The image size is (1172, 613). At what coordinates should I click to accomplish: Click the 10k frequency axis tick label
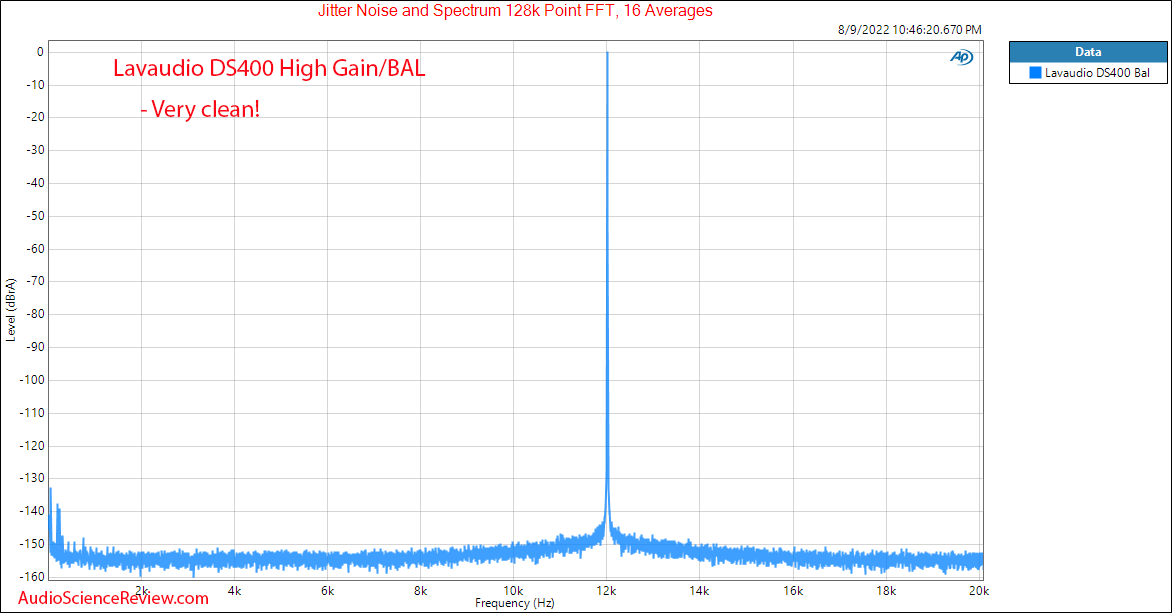pos(513,591)
